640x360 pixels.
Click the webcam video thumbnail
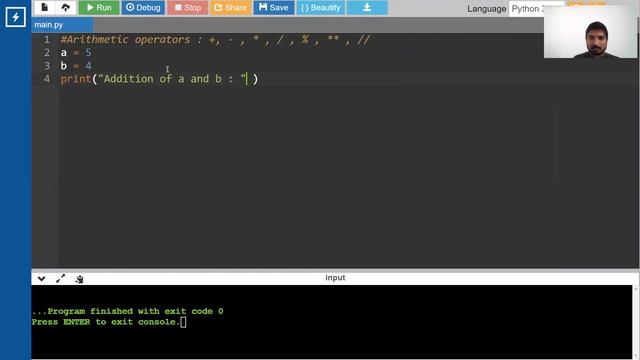(x=590, y=32)
